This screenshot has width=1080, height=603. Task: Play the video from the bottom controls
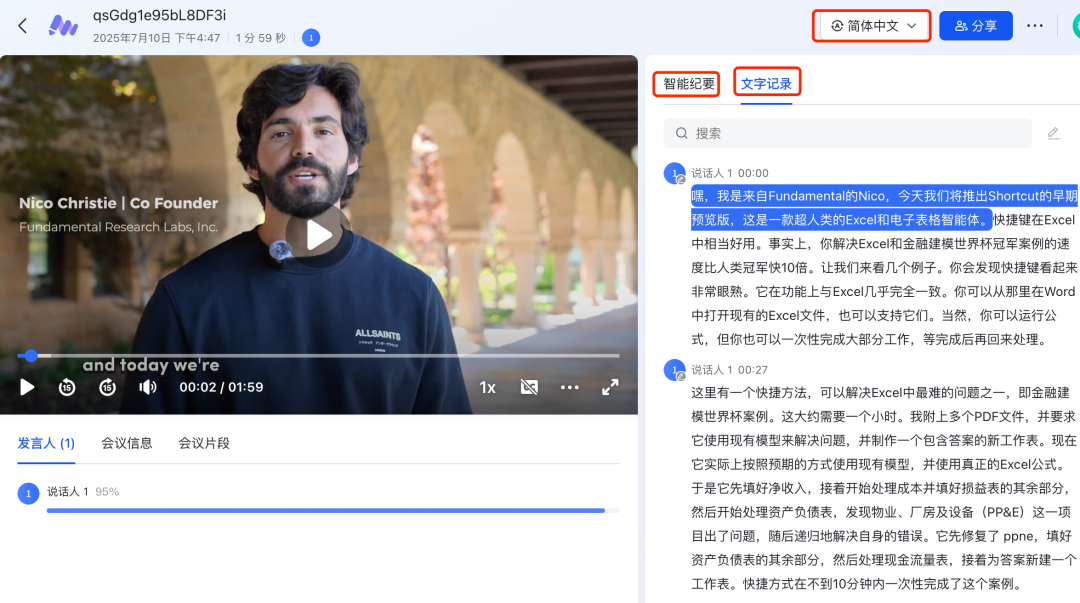pyautogui.click(x=27, y=387)
